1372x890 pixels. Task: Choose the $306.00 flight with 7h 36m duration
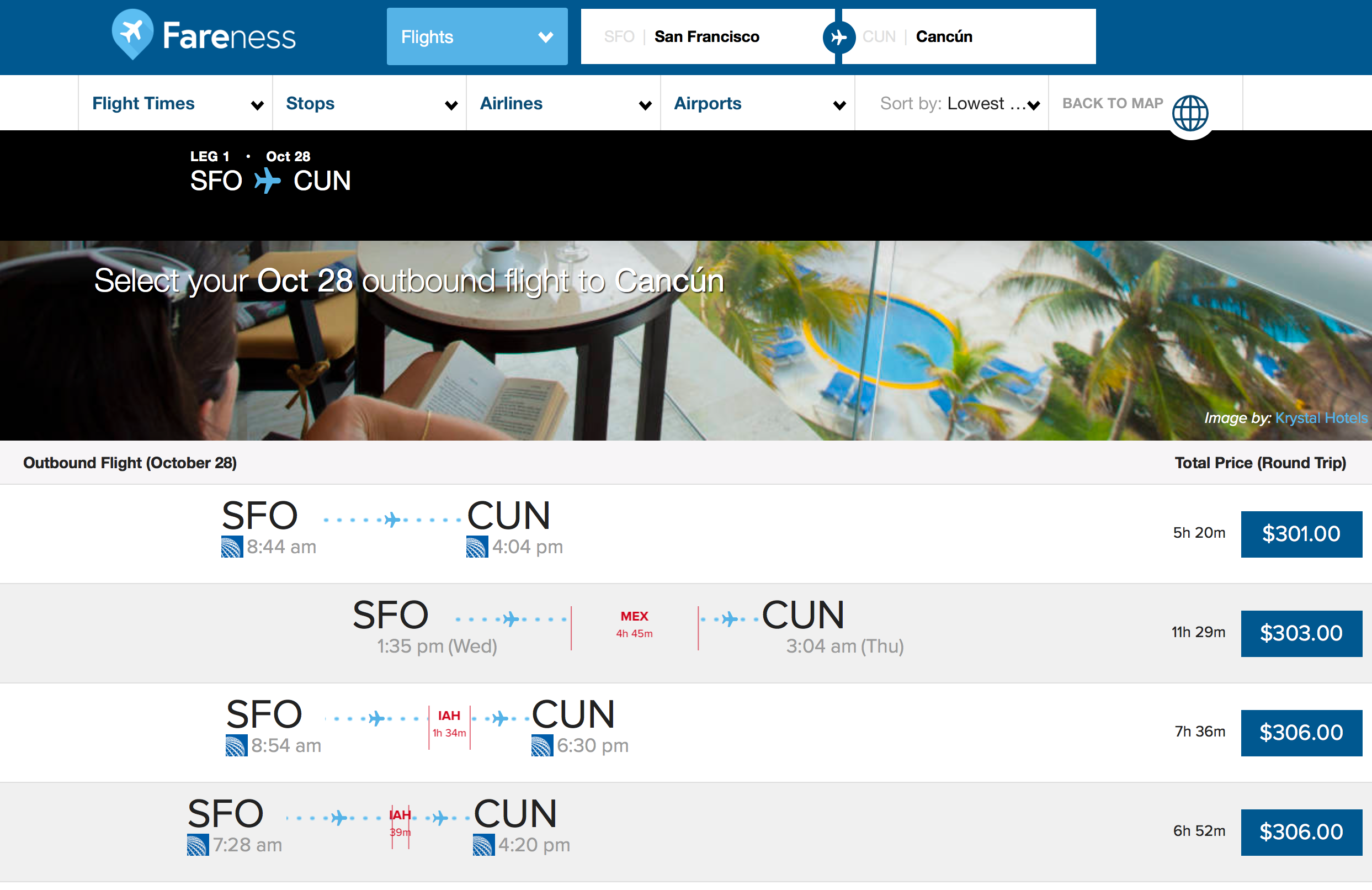[x=1300, y=732]
